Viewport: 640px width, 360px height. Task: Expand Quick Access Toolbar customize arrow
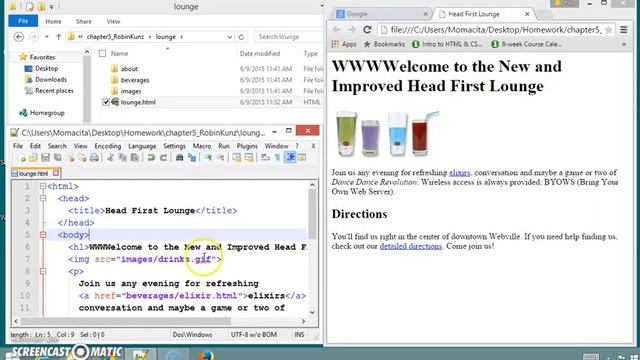52,7
